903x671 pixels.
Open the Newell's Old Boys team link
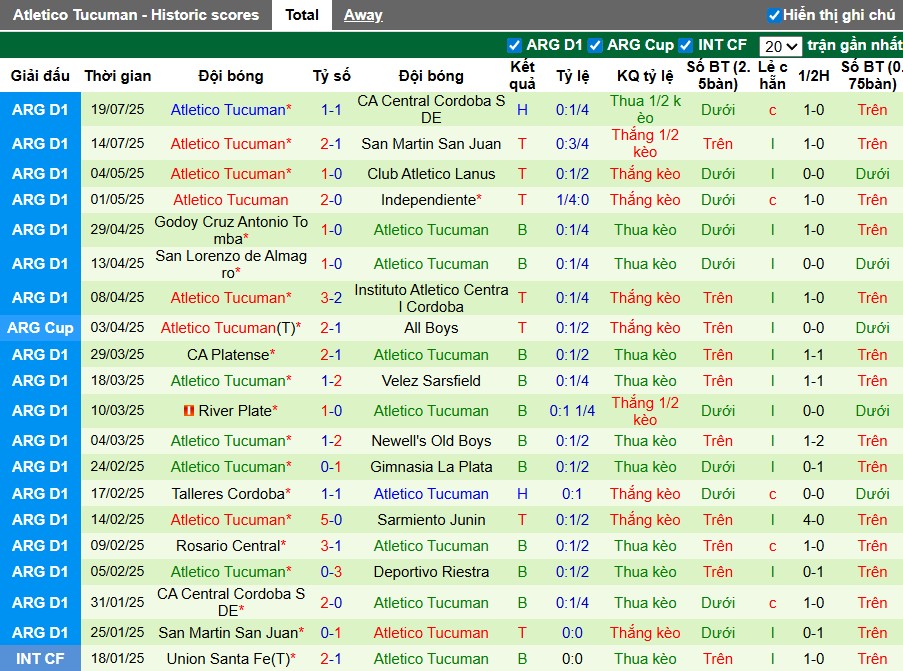(431, 441)
